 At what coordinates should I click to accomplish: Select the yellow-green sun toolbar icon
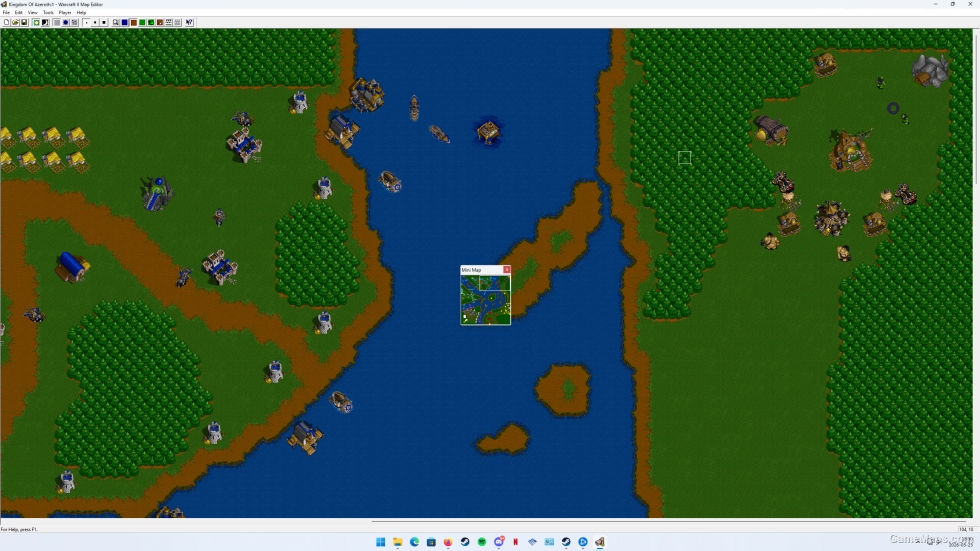click(x=36, y=22)
